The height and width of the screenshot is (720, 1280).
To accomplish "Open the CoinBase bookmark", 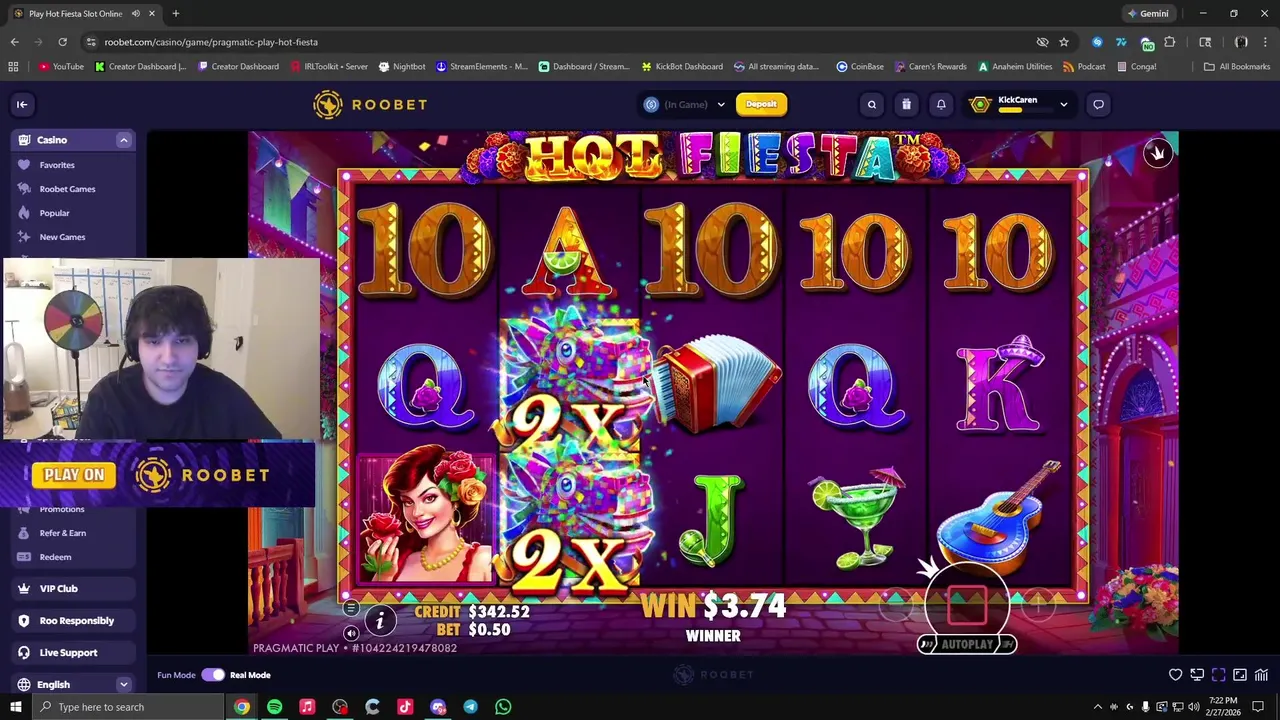I will point(860,67).
